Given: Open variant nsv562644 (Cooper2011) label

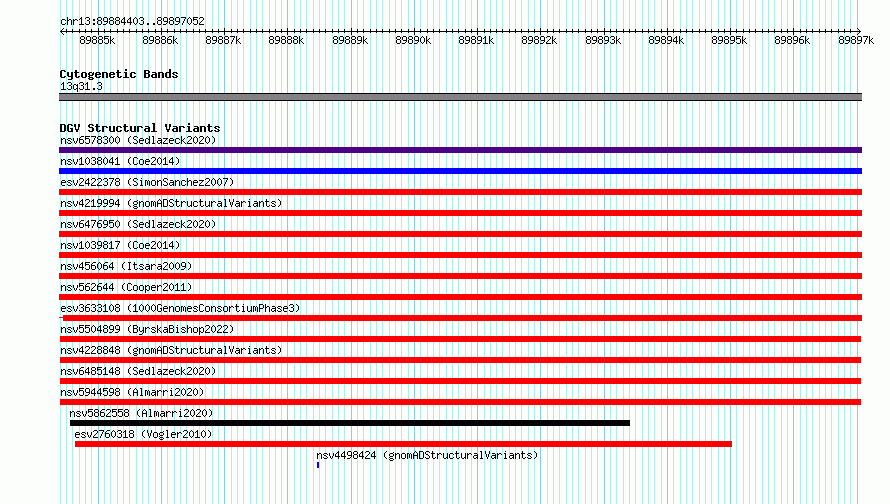Looking at the screenshot, I should point(126,287).
